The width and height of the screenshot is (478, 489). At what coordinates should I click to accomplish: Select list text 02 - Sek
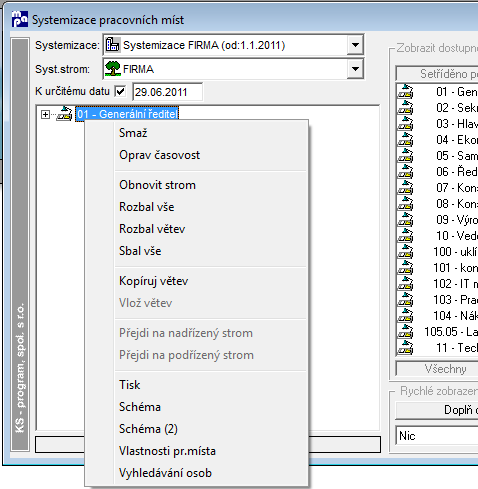(457, 108)
